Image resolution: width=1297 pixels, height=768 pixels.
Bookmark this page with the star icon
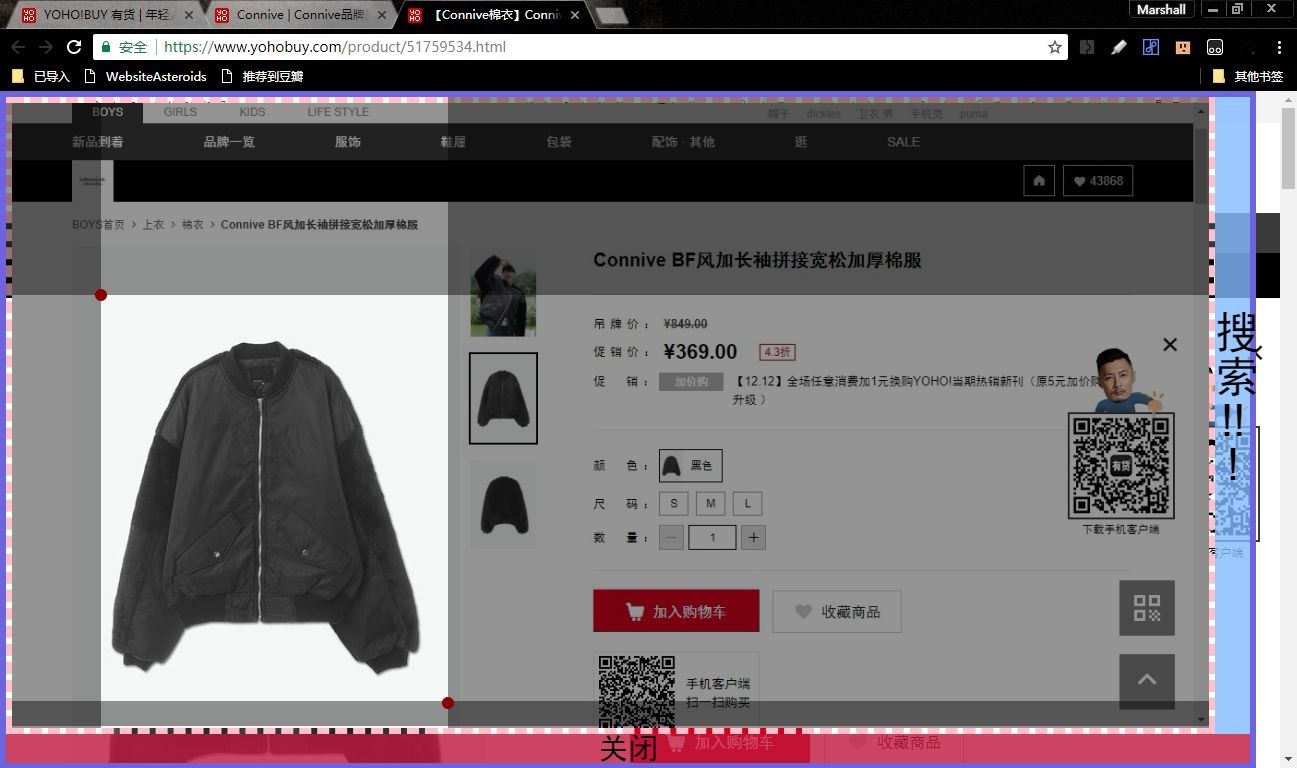pos(1054,47)
